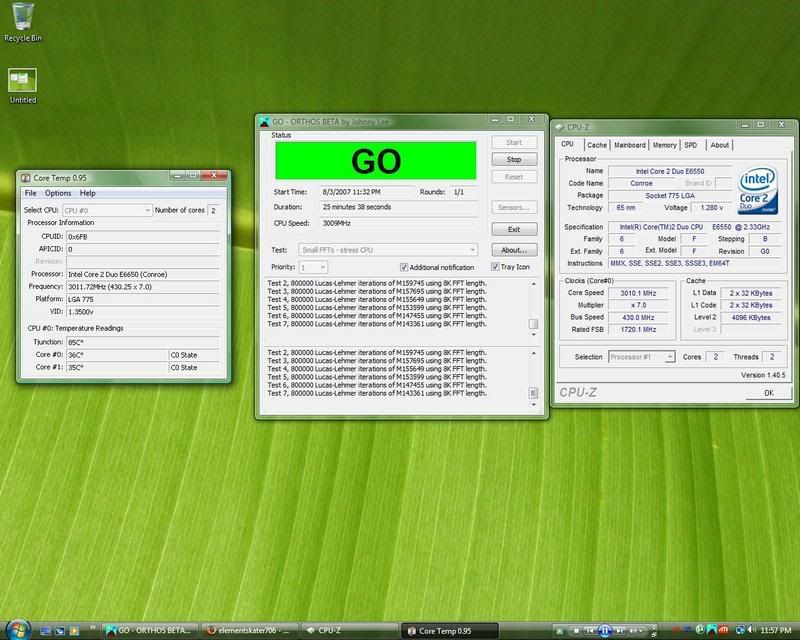Click the media player play/pause button in taskbar

click(x=606, y=630)
